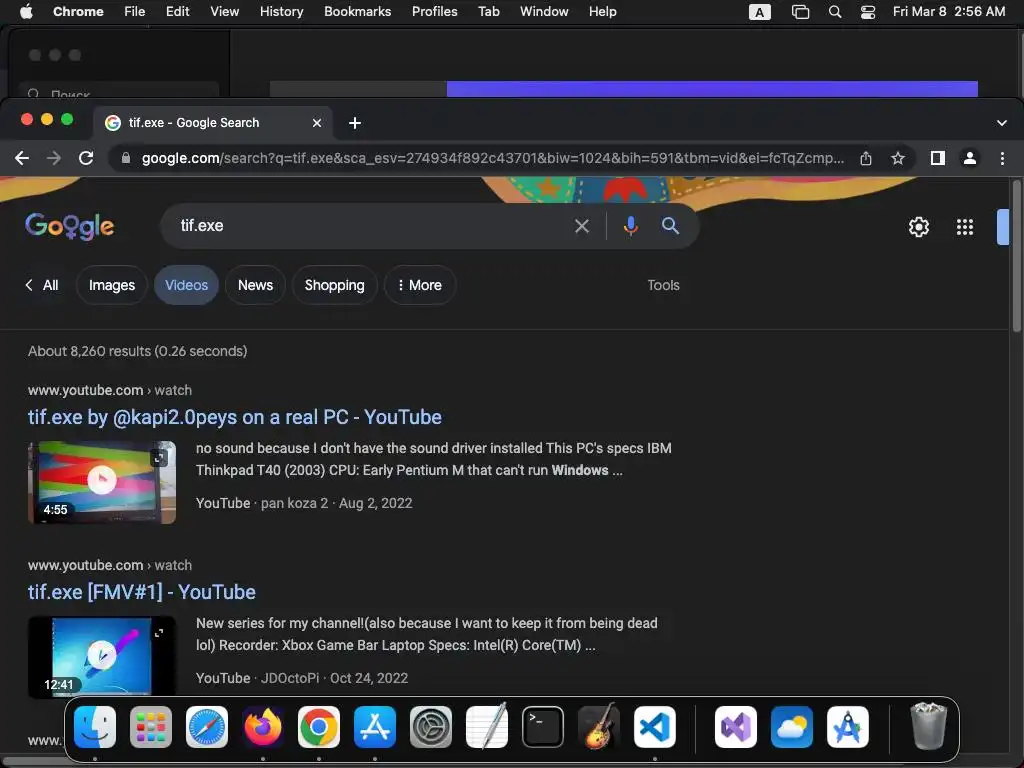Expand preview on 4:55 thumbnail
Viewport: 1024px width, 768px height.
point(159,457)
